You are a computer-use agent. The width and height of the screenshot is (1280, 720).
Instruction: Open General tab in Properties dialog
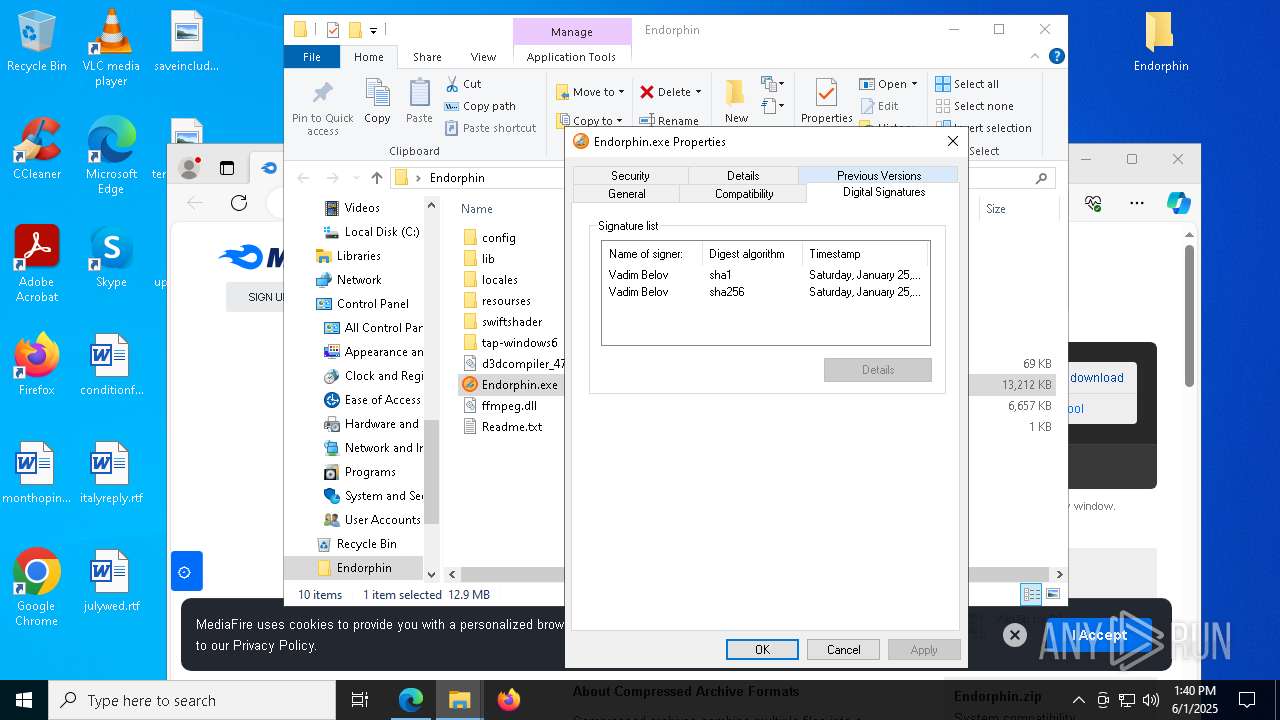pyautogui.click(x=627, y=194)
